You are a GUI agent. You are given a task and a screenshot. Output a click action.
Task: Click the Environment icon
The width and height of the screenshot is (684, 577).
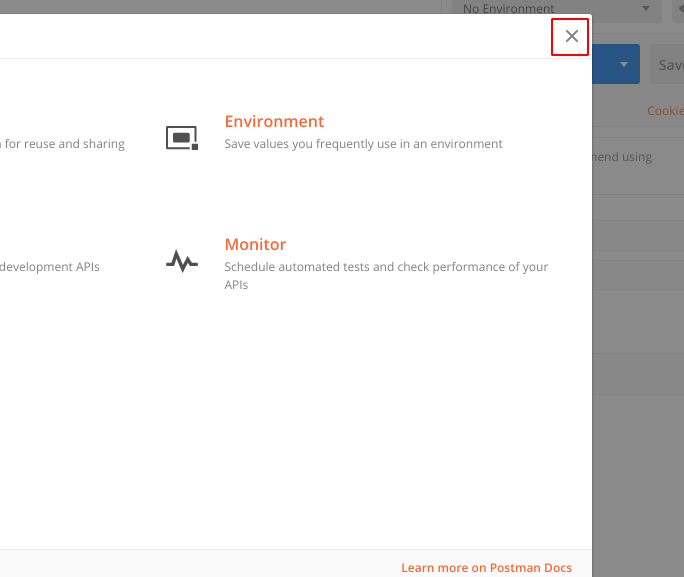tap(181, 138)
